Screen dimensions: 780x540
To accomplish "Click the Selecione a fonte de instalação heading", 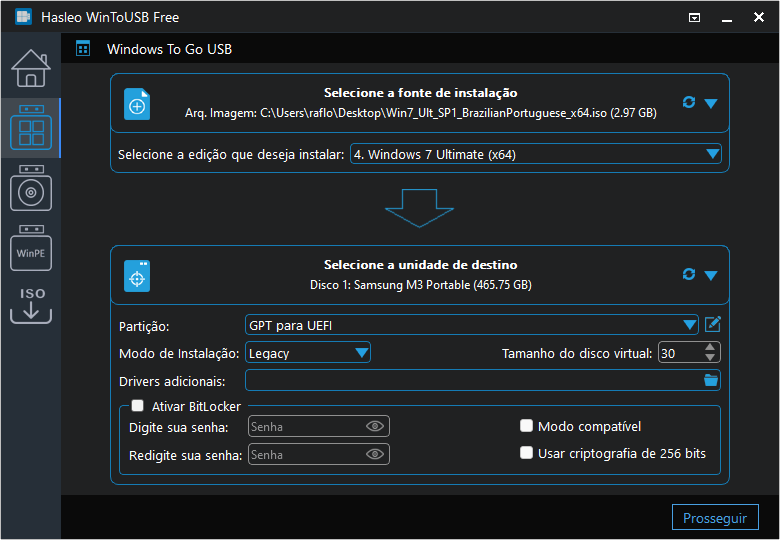I will coord(420,93).
